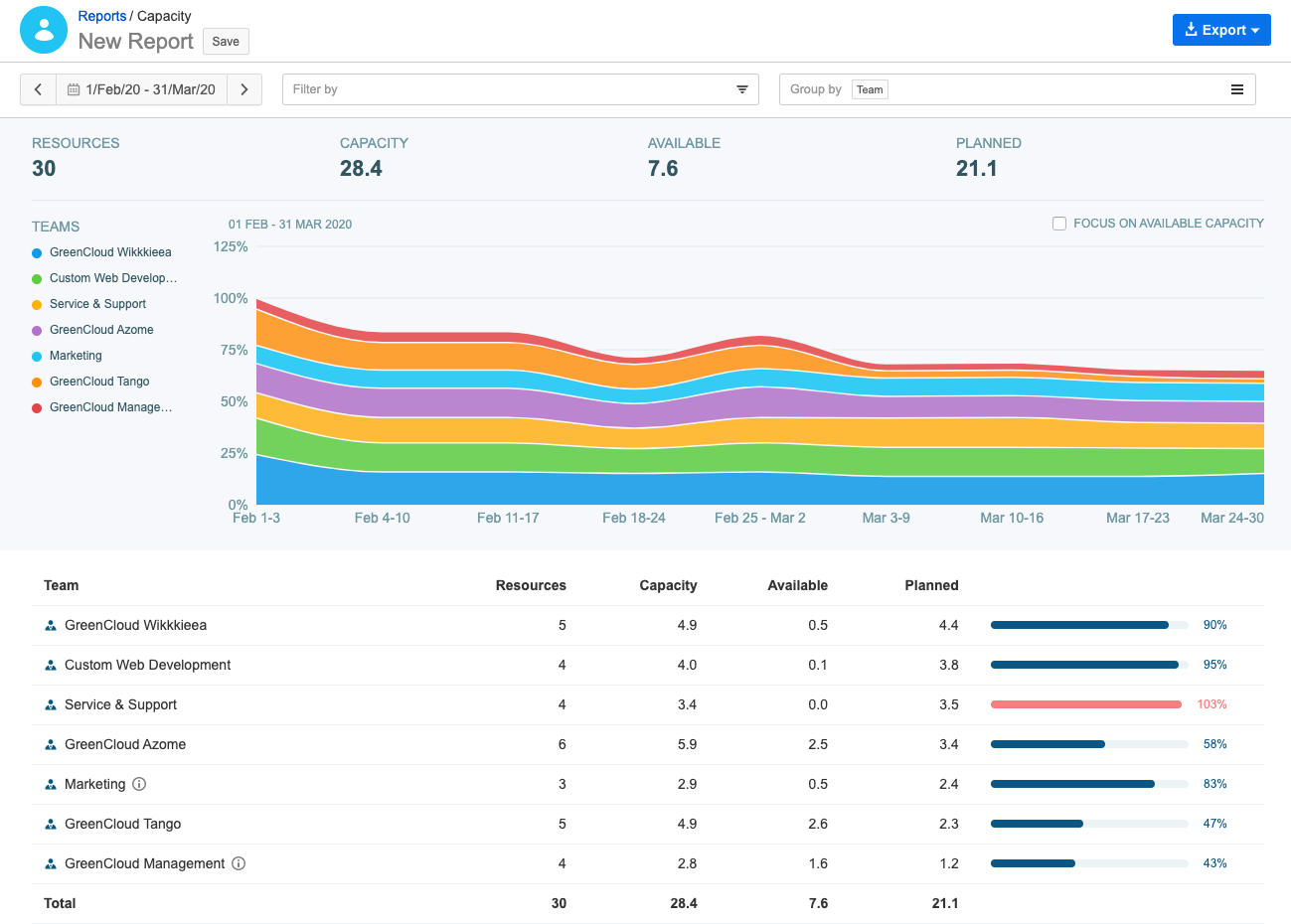Click the filter funnel icon
Screen dimensions: 1291x924
click(x=741, y=89)
